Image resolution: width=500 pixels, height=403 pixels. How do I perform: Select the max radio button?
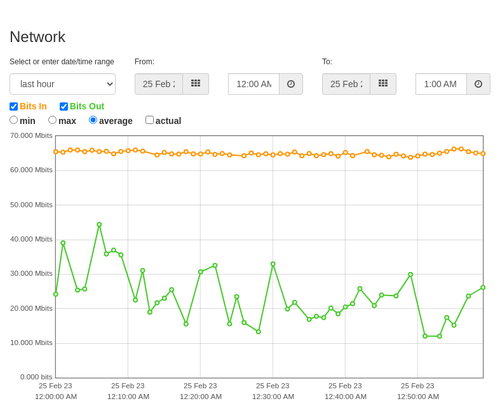[x=52, y=120]
